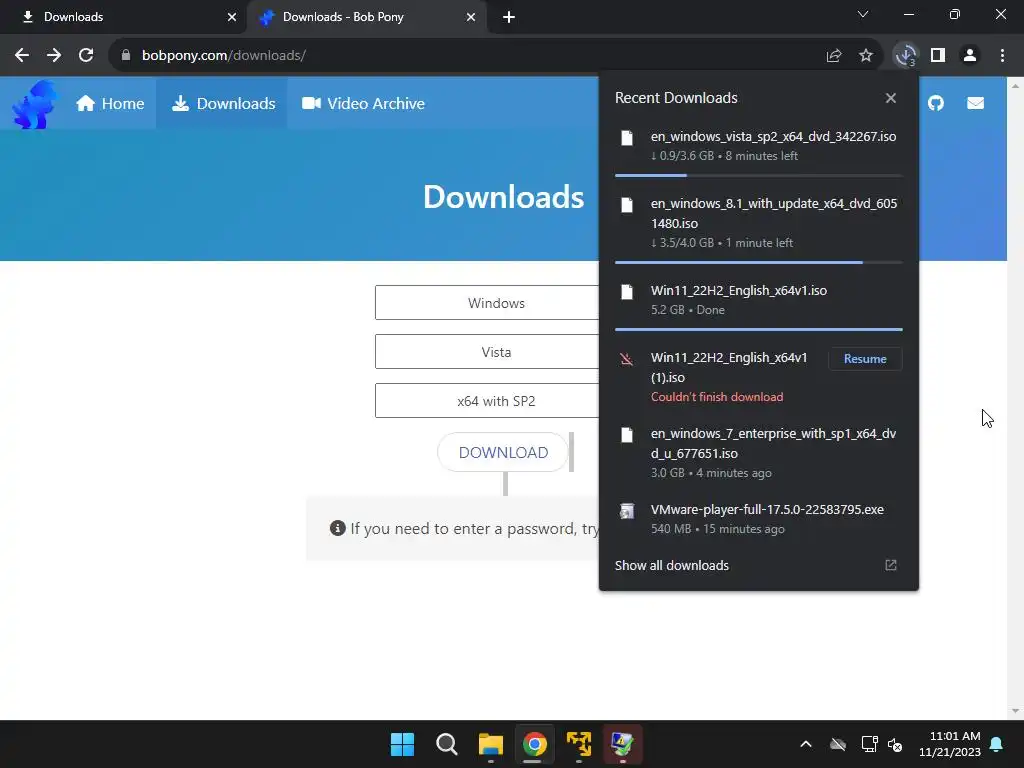
Task: Select the Downloads - Bob Pony tab
Action: pos(366,17)
